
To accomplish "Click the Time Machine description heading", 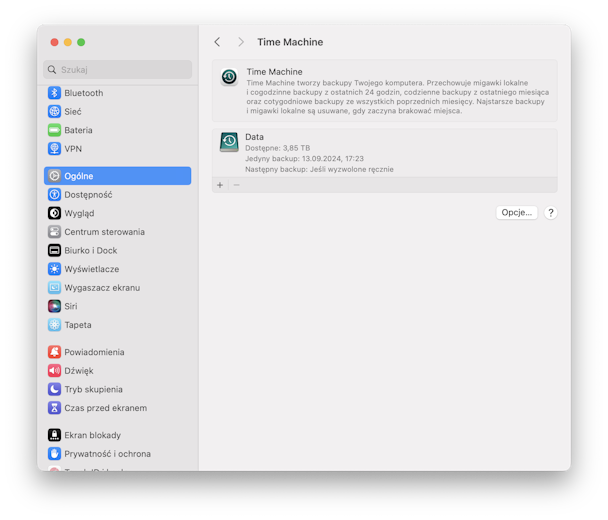I will (275, 72).
